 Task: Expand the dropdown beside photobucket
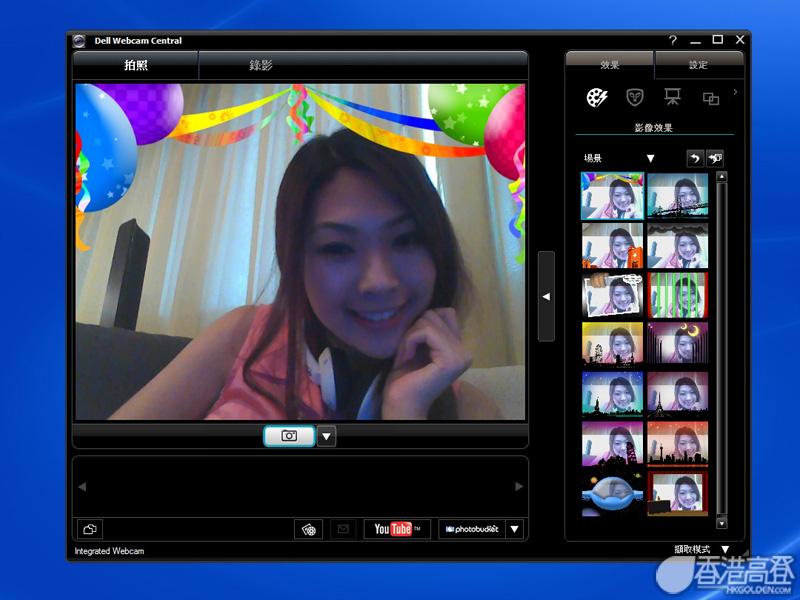(515, 529)
